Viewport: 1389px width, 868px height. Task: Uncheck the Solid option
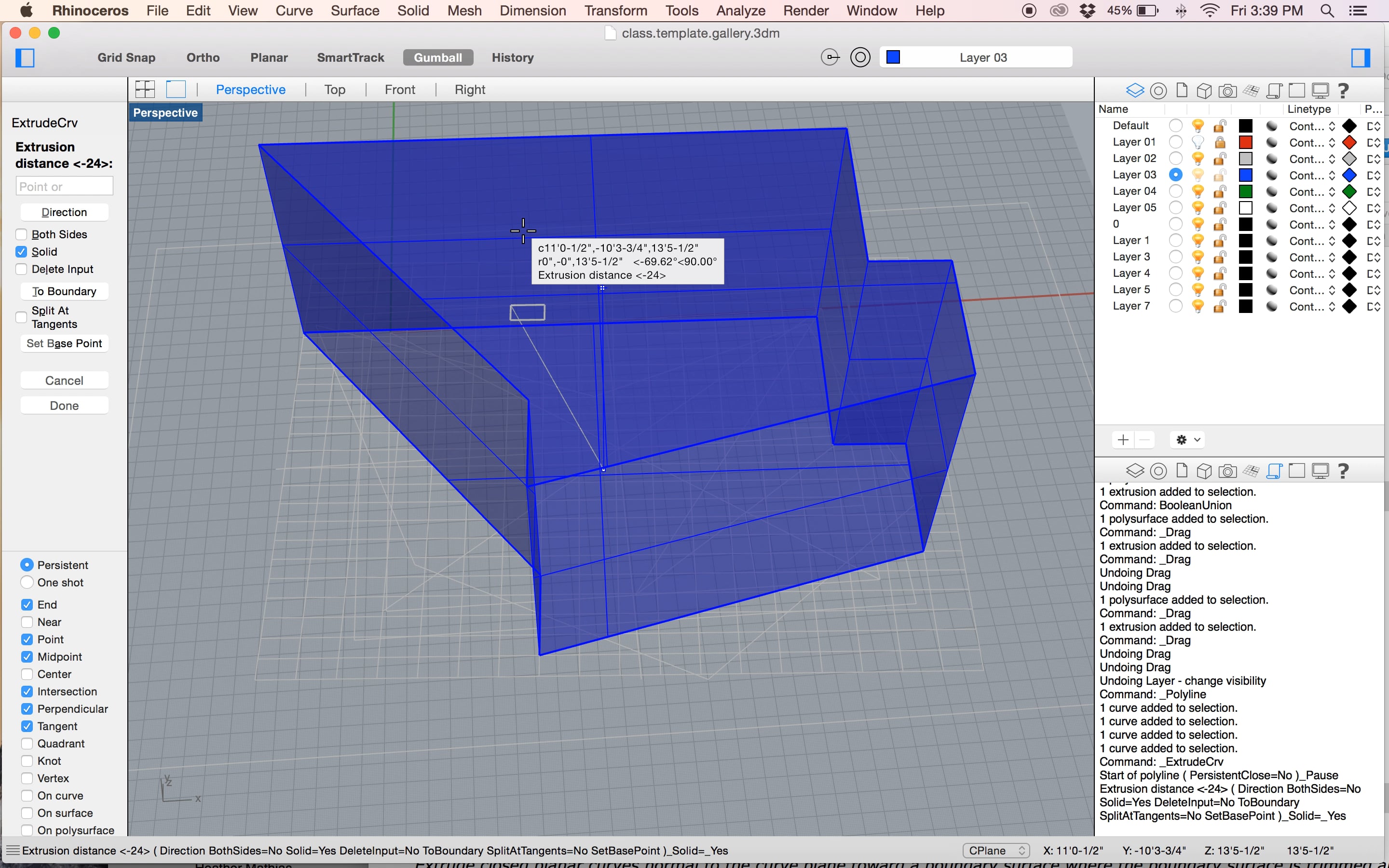click(22, 251)
